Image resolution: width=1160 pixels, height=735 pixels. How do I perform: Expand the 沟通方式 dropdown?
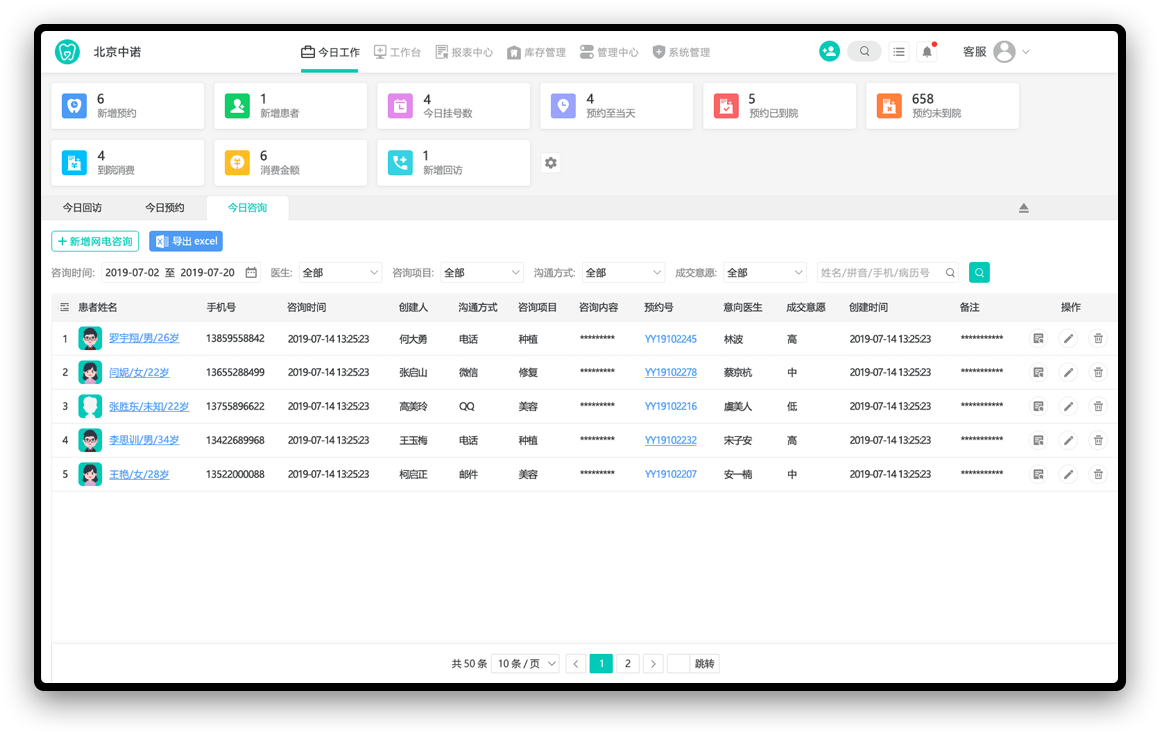(x=623, y=273)
